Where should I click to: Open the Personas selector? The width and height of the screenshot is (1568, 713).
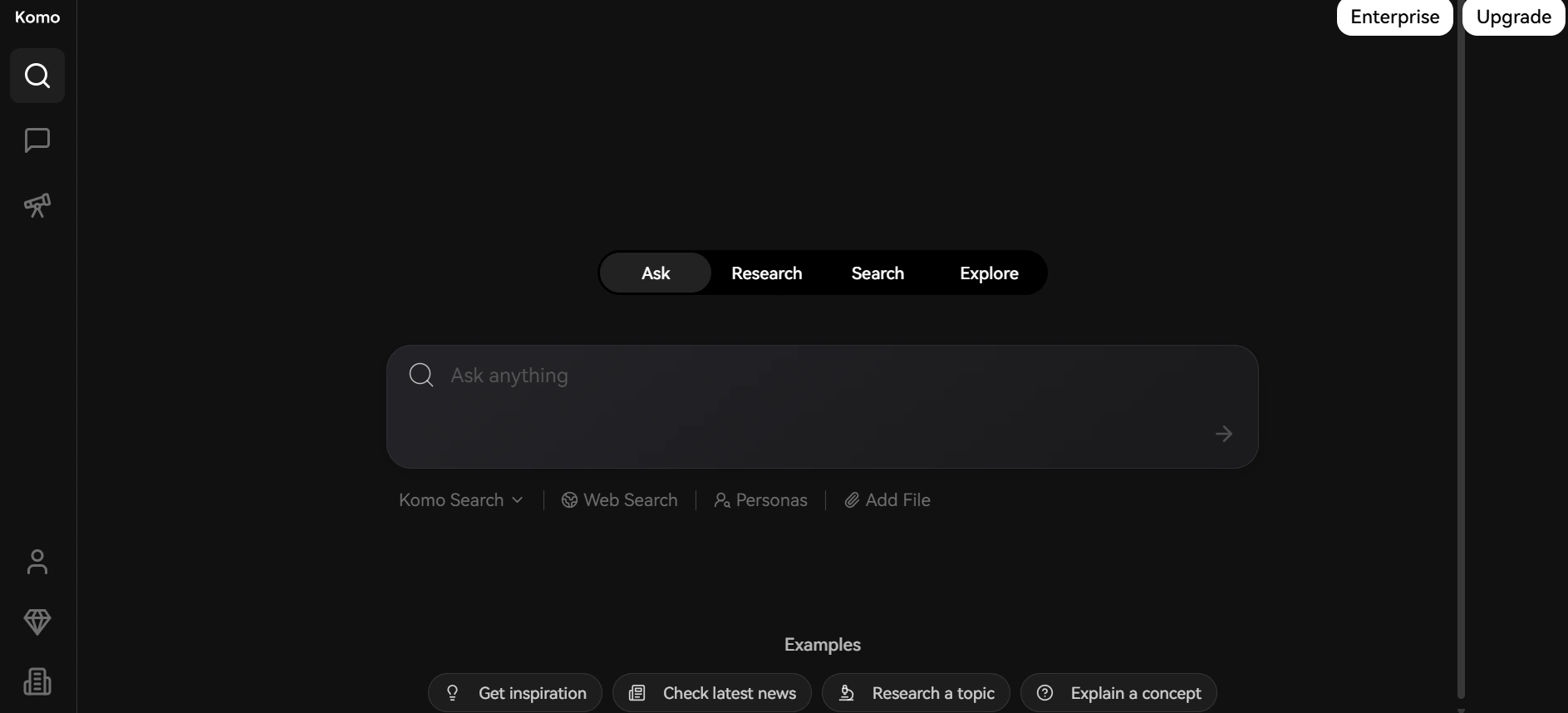point(760,500)
